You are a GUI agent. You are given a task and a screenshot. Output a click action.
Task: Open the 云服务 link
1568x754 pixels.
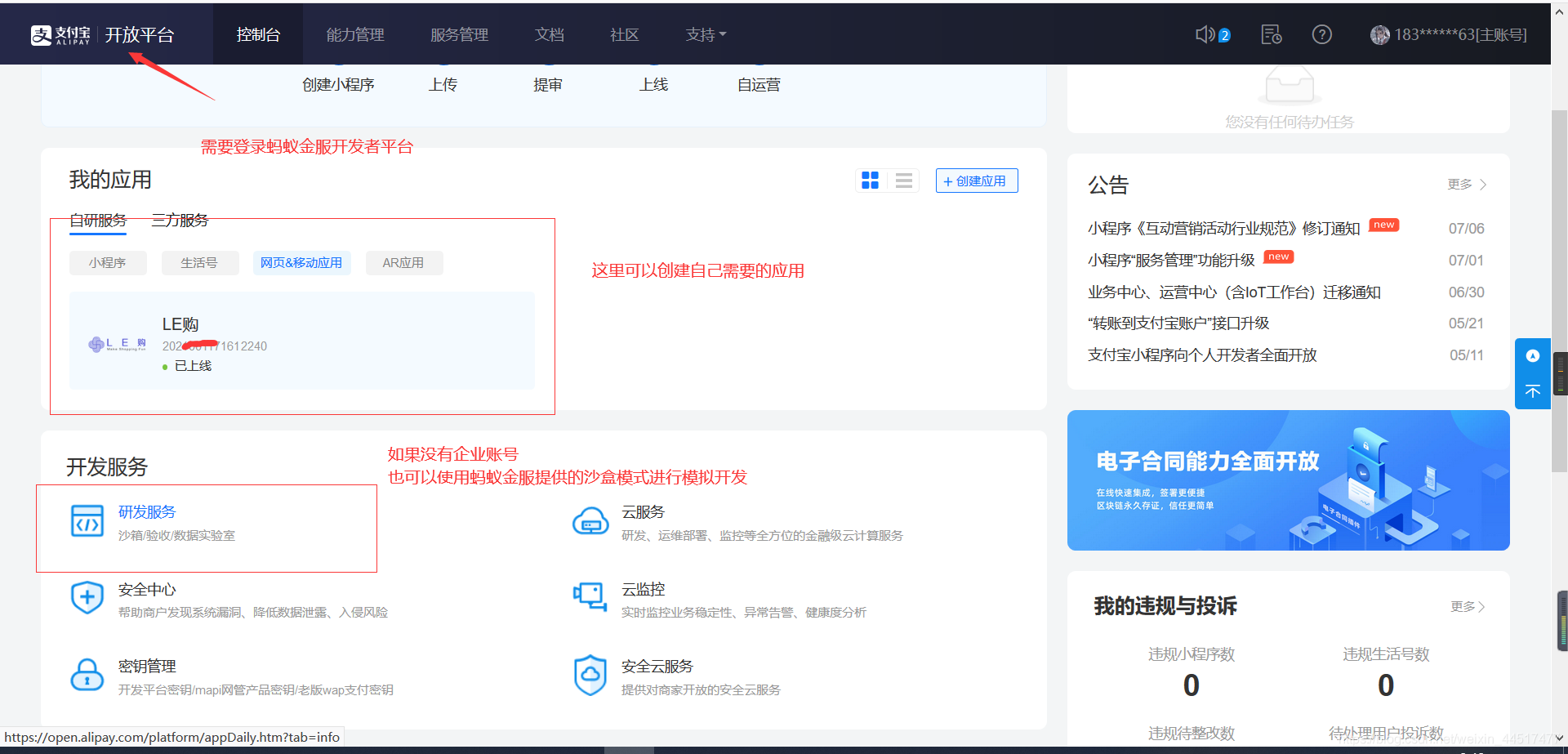point(644,512)
